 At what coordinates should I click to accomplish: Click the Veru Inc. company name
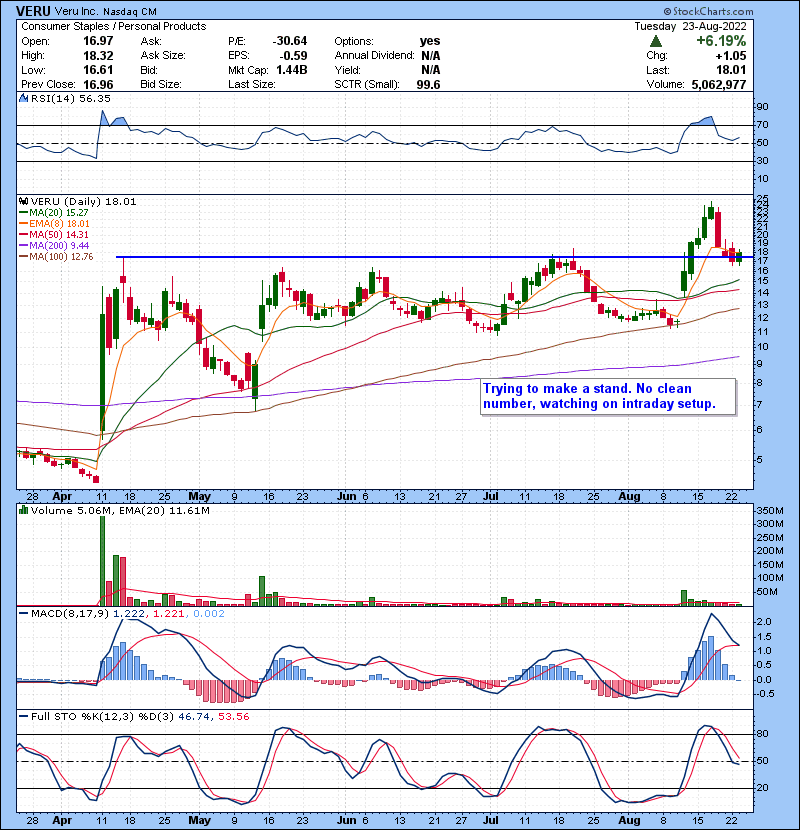76,11
